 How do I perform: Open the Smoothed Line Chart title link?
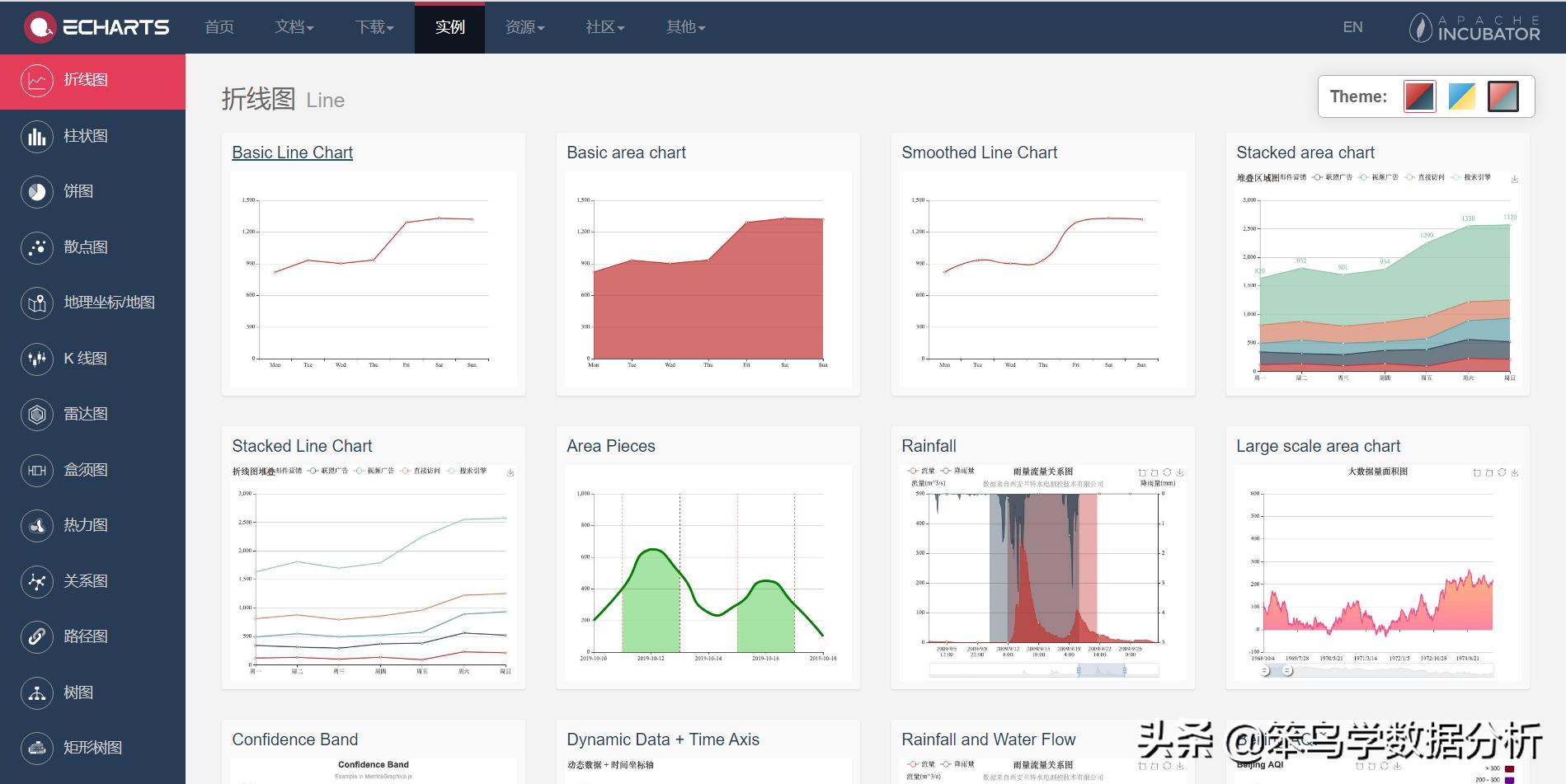point(979,153)
